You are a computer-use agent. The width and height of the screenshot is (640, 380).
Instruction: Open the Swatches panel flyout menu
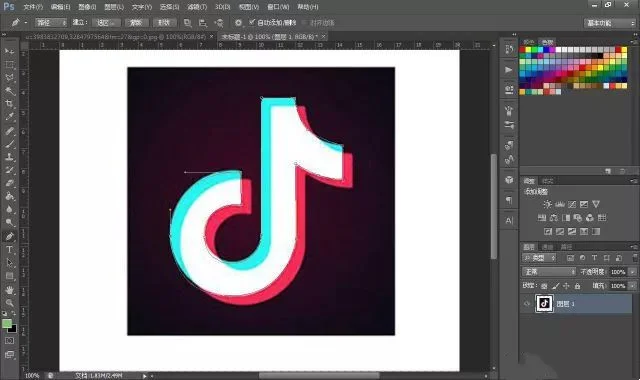tap(635, 42)
